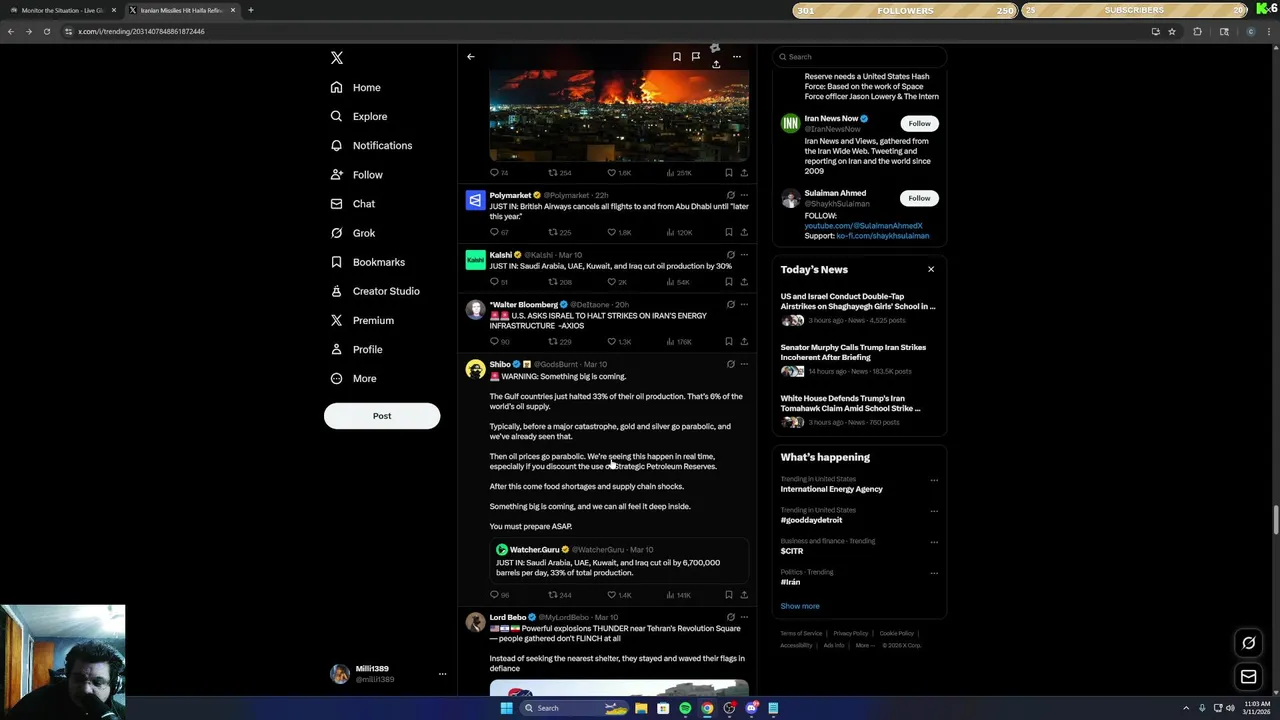
Task: Open the Windows Start menu
Action: pos(506,708)
